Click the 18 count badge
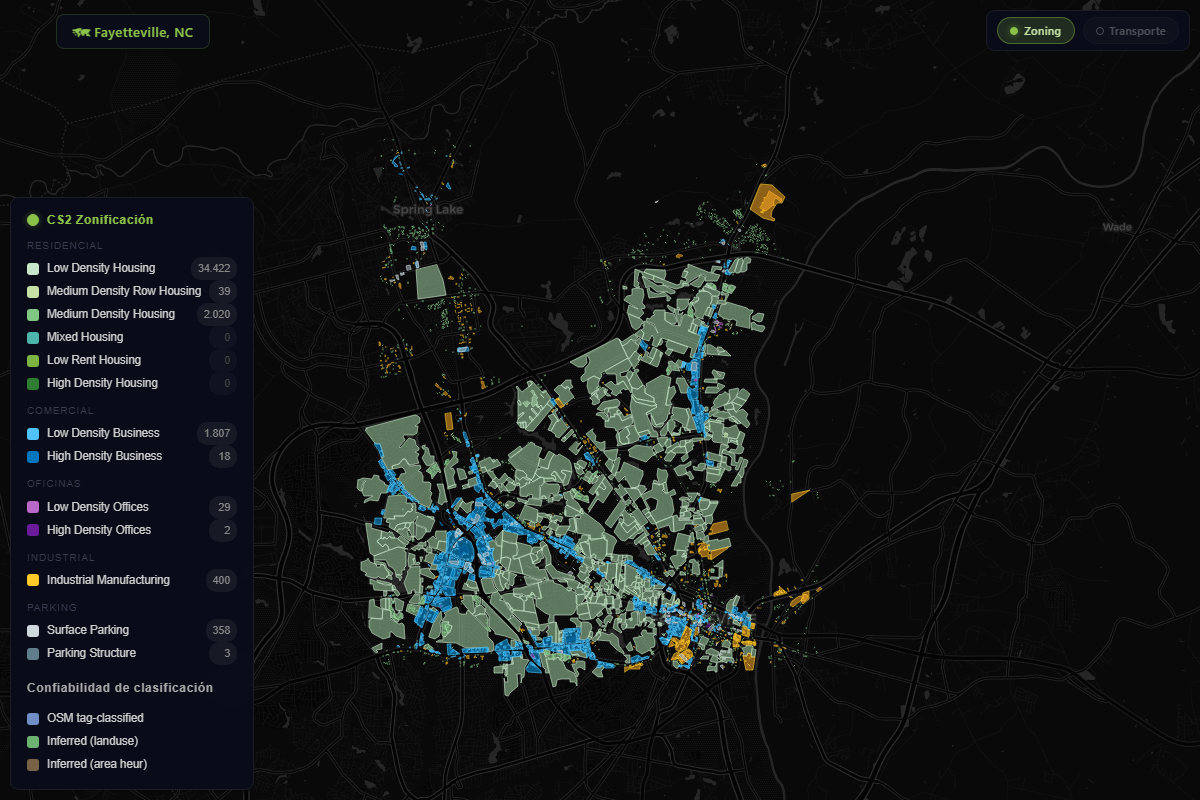1200x800 pixels. (224, 456)
